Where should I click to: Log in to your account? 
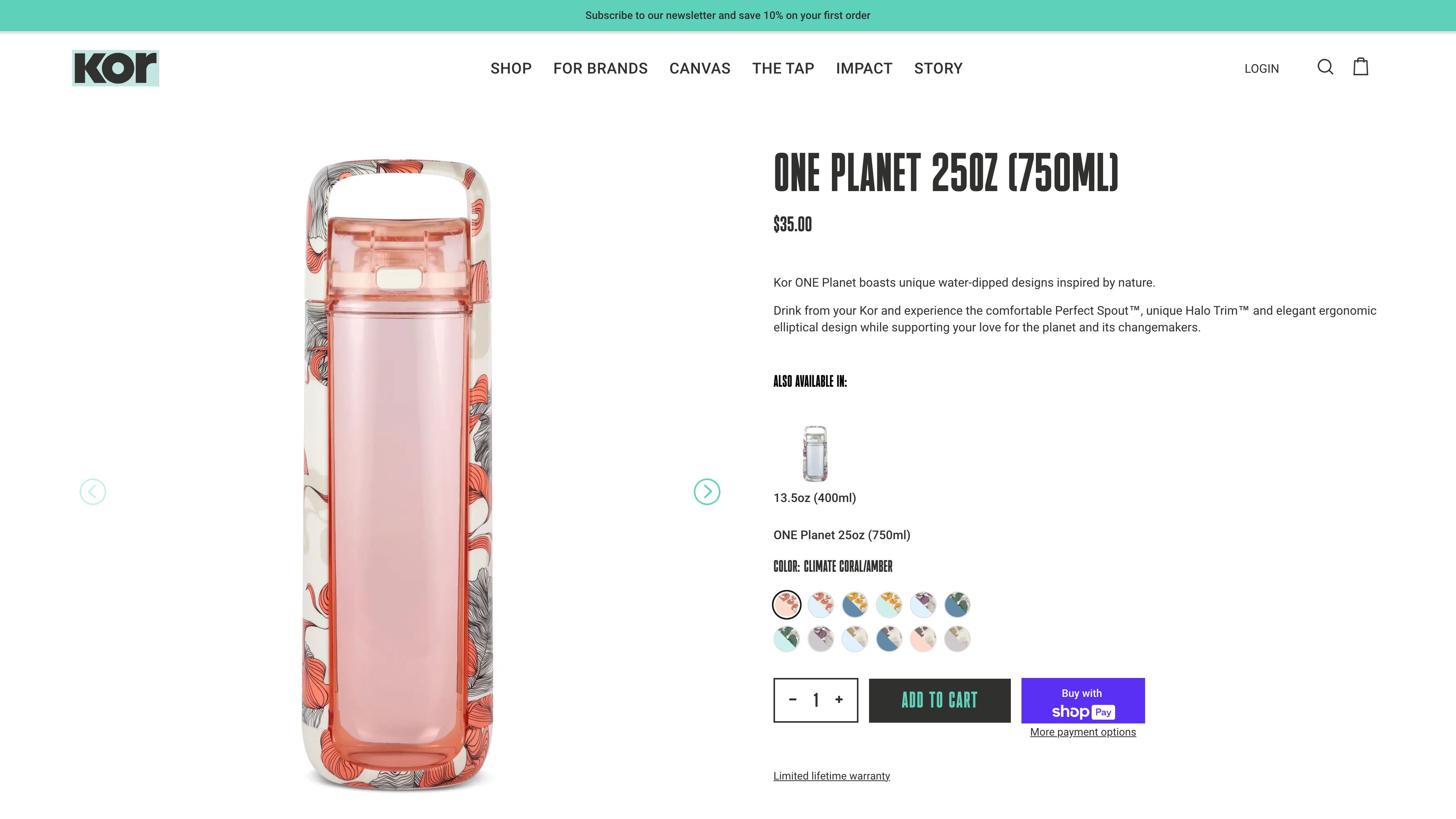click(x=1261, y=68)
